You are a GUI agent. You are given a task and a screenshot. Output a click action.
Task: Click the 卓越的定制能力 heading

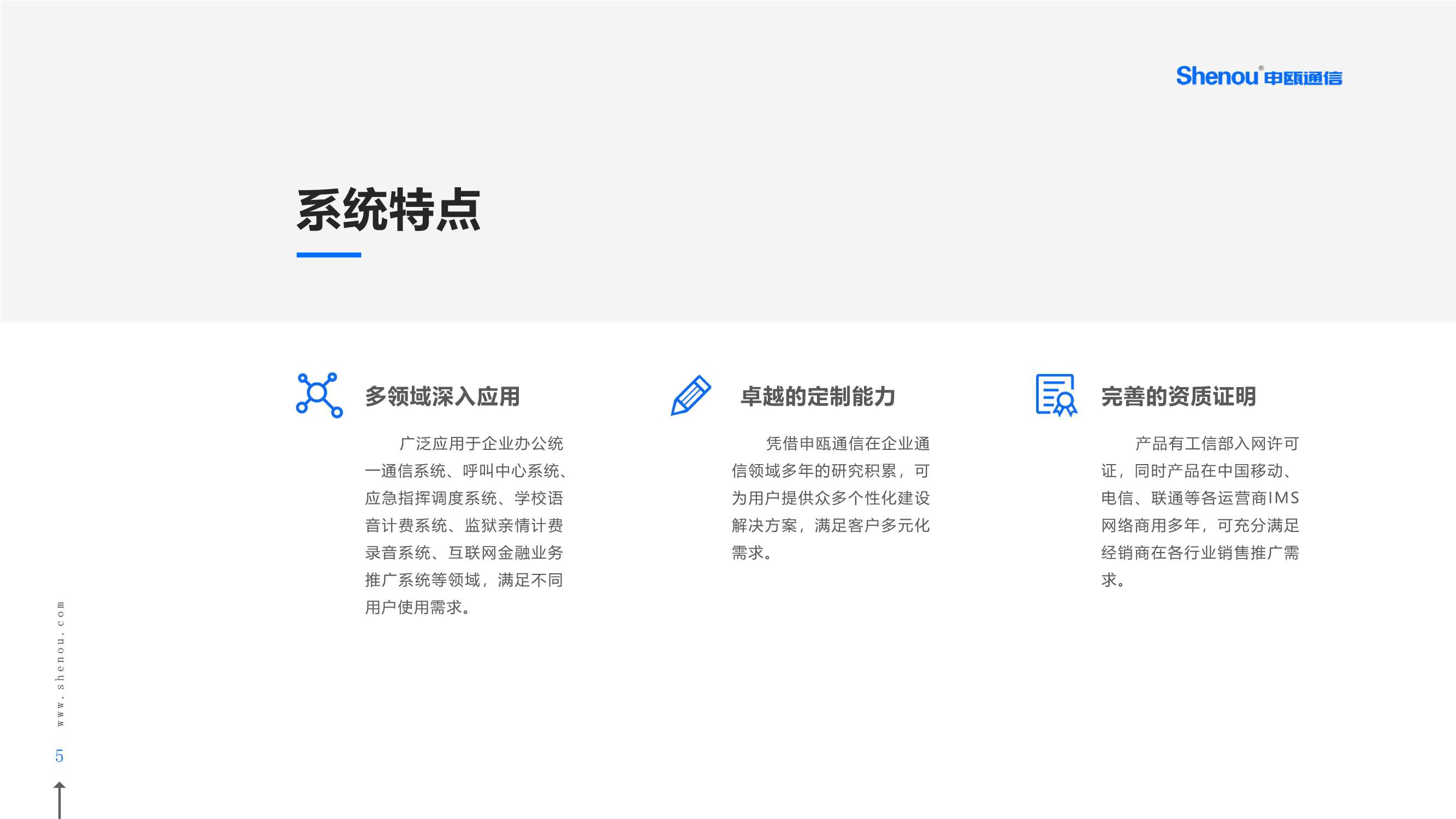pos(818,396)
